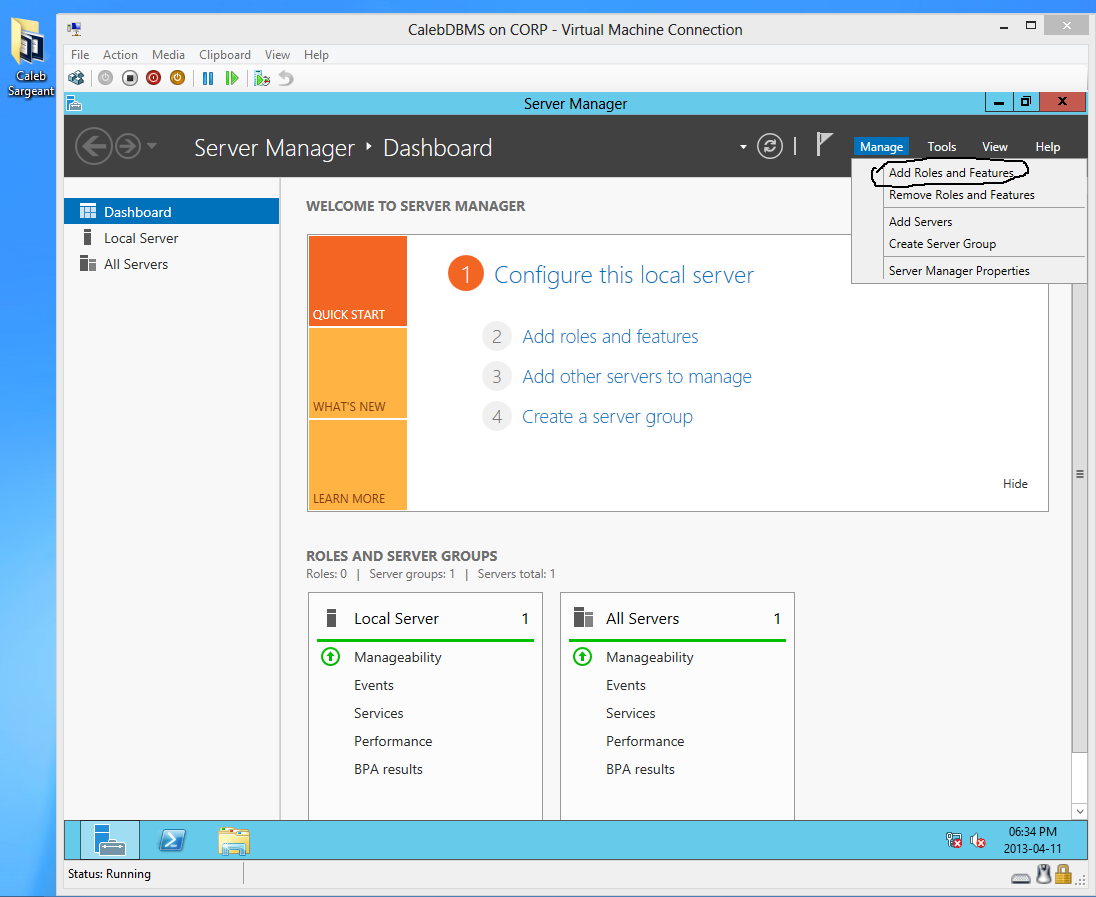Click Server Manager back arrow
This screenshot has width=1096, height=897.
click(x=94, y=147)
